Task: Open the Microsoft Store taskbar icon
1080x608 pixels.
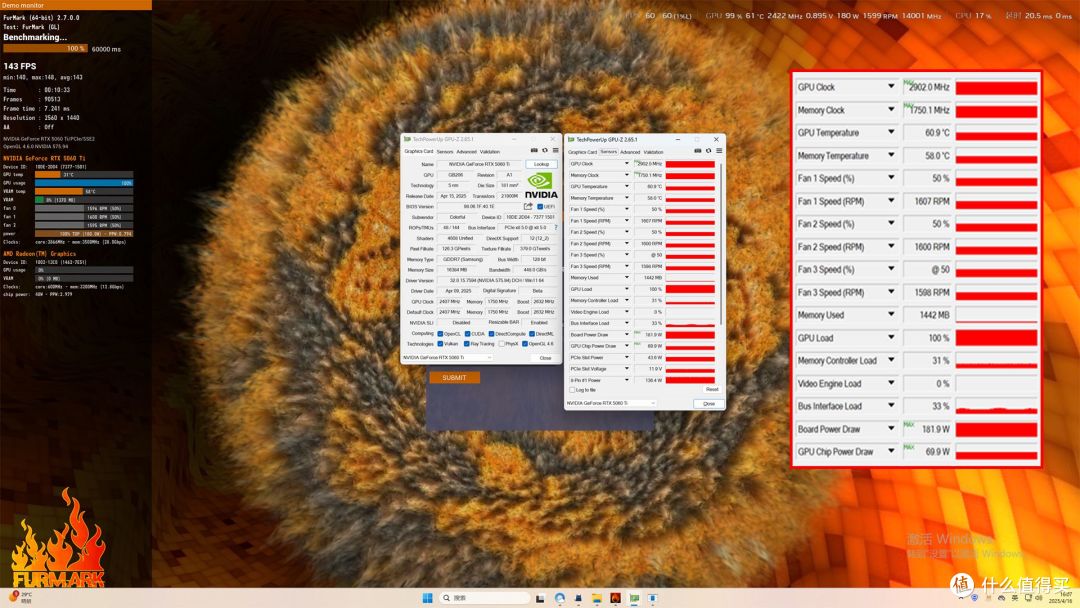Action: [578, 598]
